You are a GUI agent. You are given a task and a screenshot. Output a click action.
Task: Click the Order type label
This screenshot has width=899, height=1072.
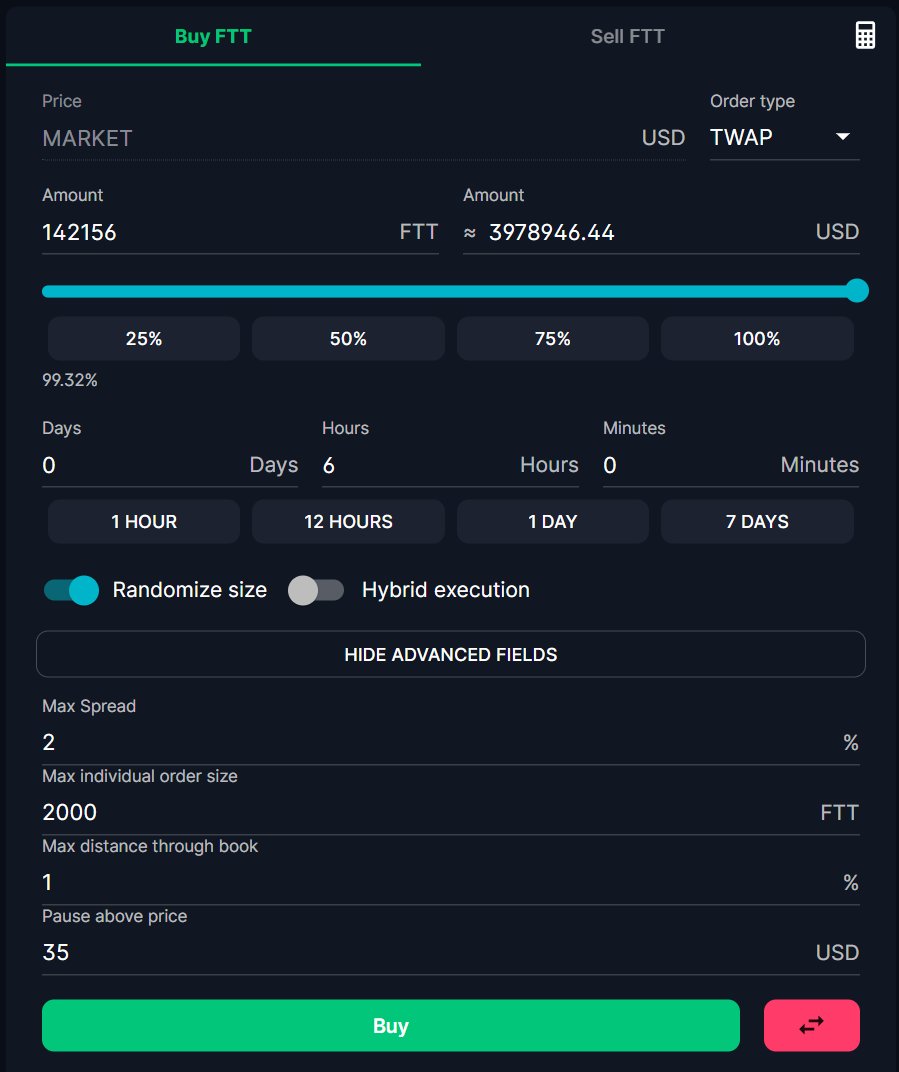pyautogui.click(x=752, y=101)
